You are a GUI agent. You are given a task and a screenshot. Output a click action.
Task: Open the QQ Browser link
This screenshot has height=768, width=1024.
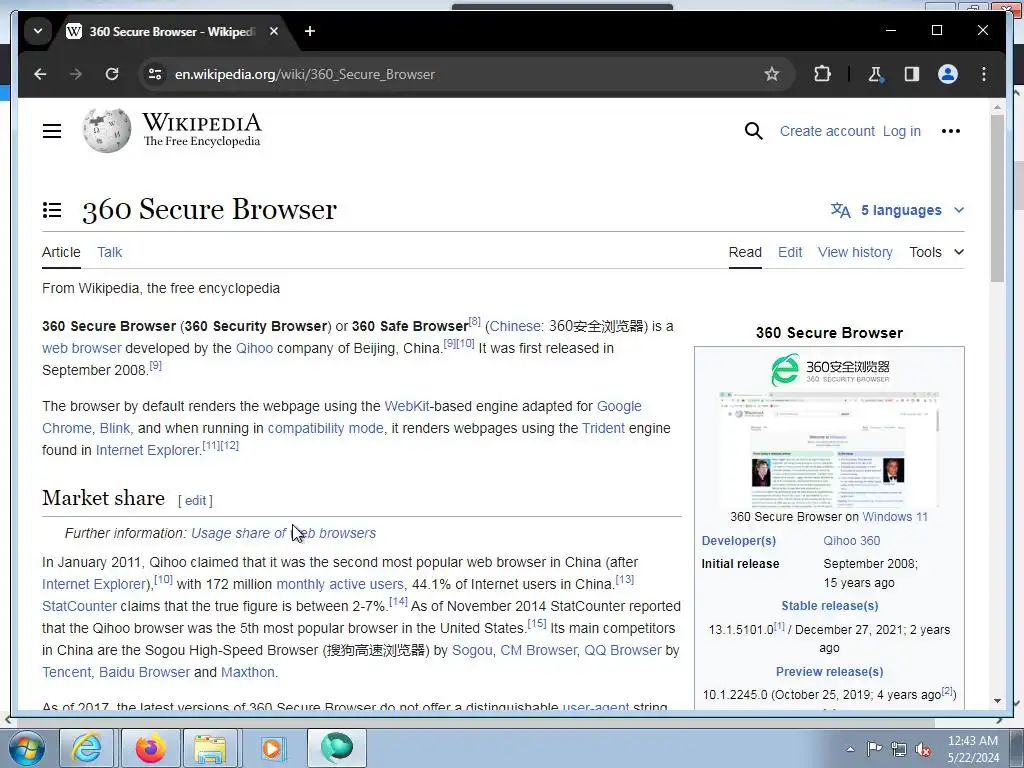[x=622, y=650]
